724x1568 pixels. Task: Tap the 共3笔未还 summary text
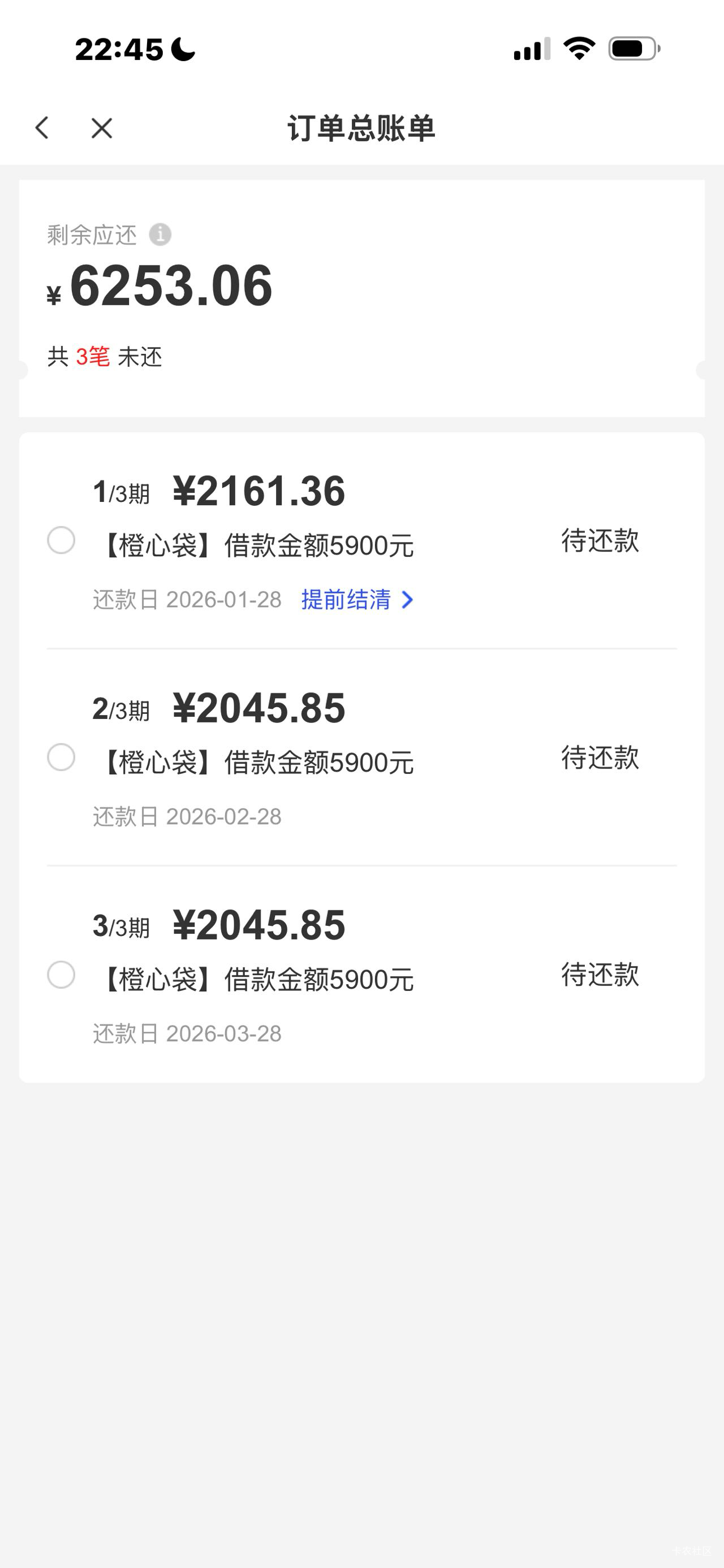point(105,357)
